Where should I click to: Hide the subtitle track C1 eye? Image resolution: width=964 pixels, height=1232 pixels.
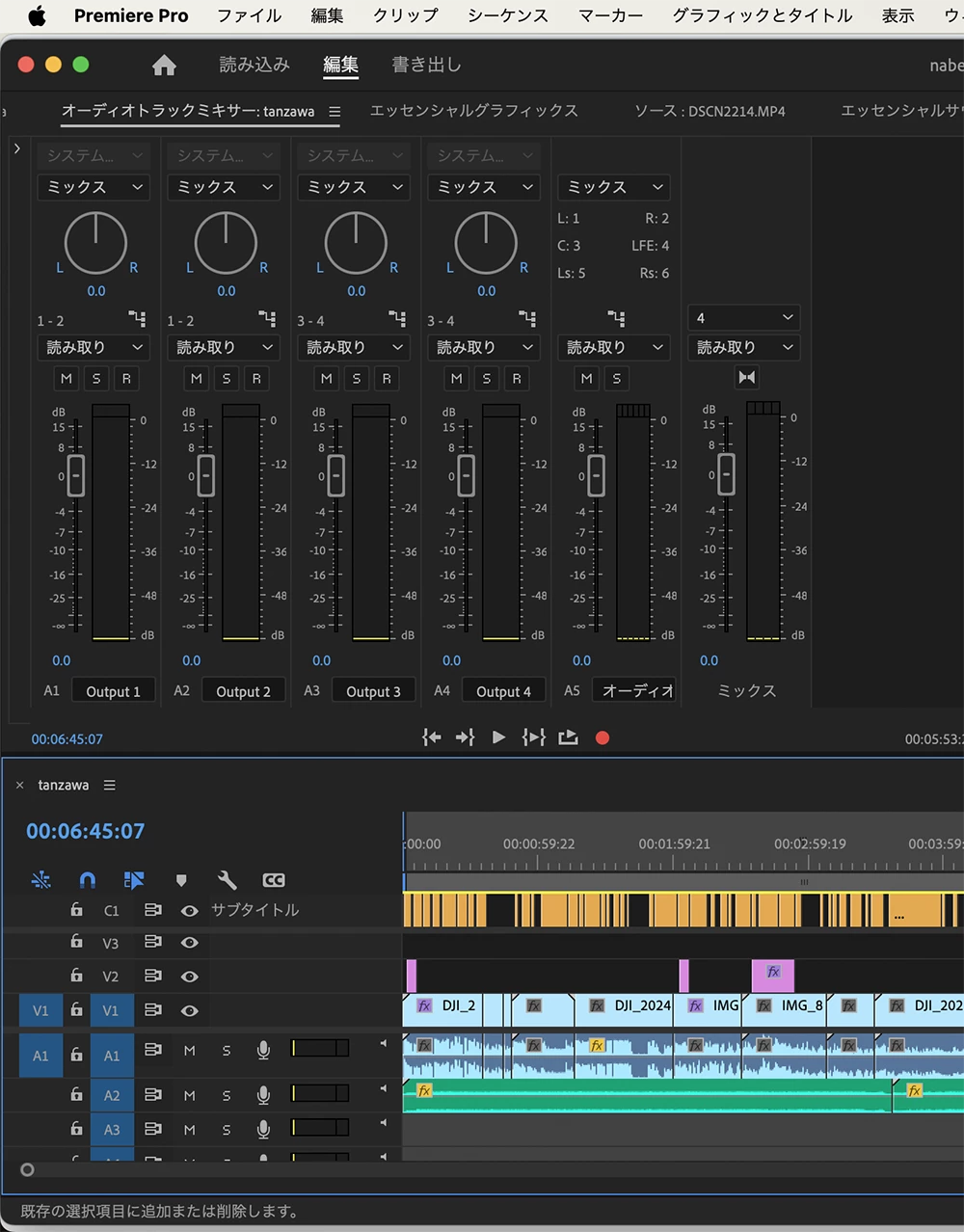click(x=190, y=910)
